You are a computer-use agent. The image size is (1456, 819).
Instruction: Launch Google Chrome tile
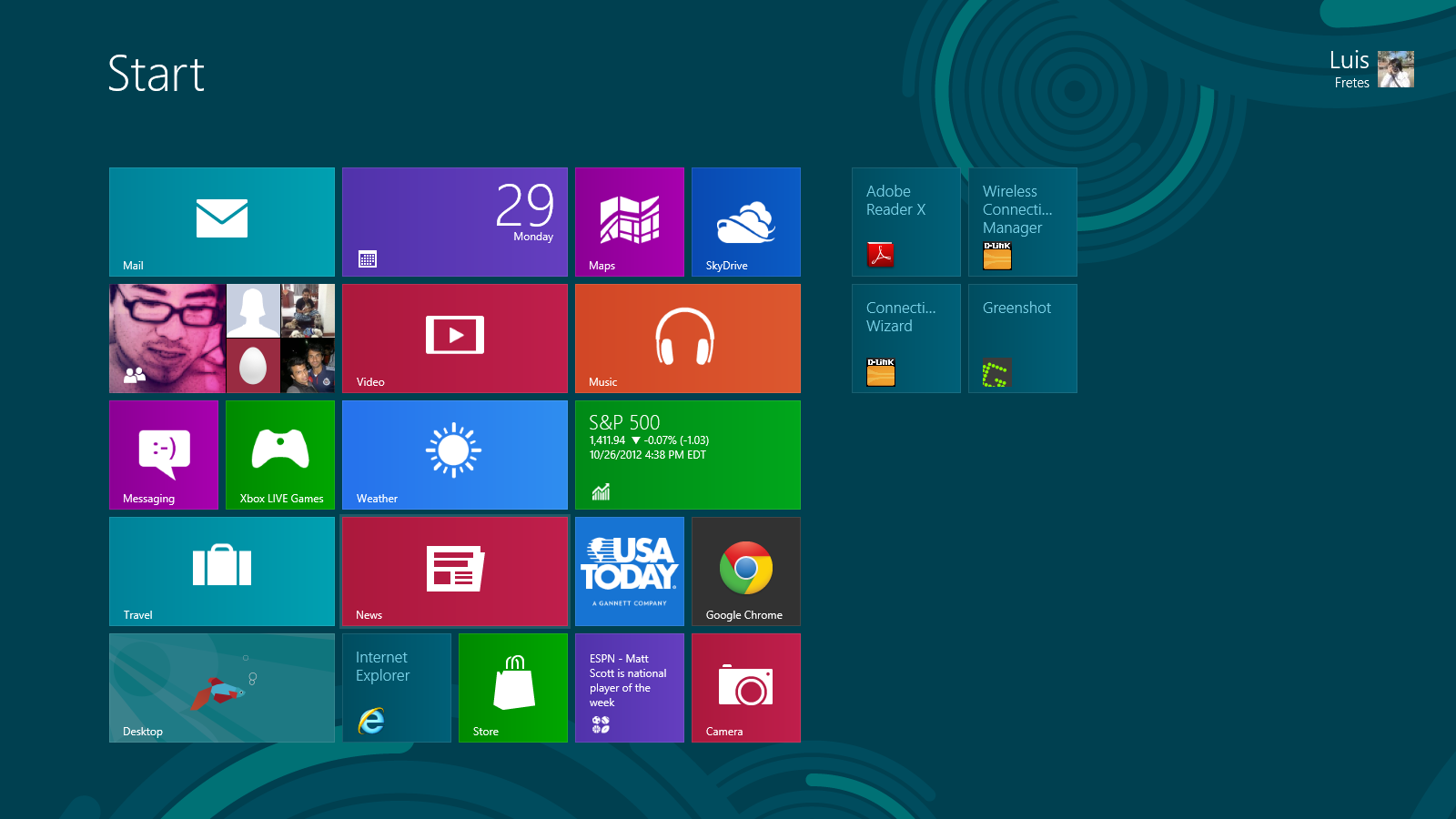(746, 571)
